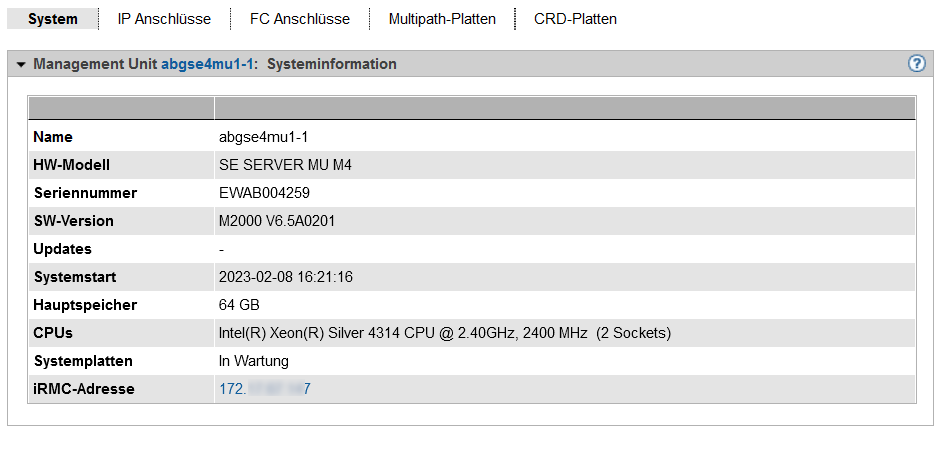The height and width of the screenshot is (450, 939).
Task: Select the FC Anschlüsse tab
Action: click(x=300, y=19)
